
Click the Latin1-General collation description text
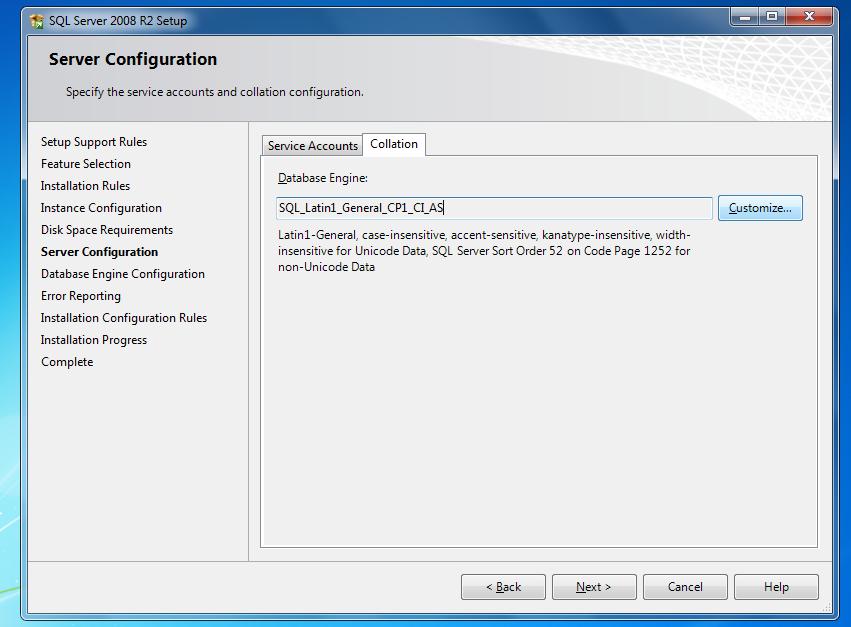[x=484, y=251]
